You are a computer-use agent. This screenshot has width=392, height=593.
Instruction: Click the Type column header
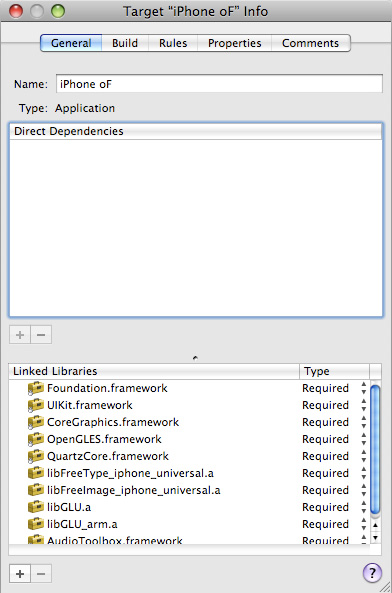click(334, 371)
